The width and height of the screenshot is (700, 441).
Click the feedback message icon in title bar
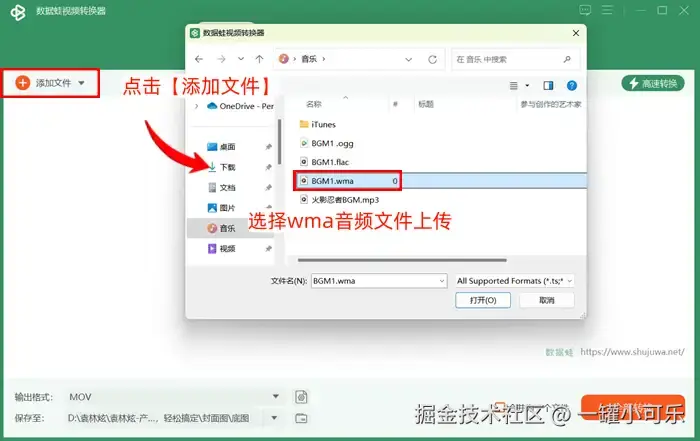coord(585,10)
